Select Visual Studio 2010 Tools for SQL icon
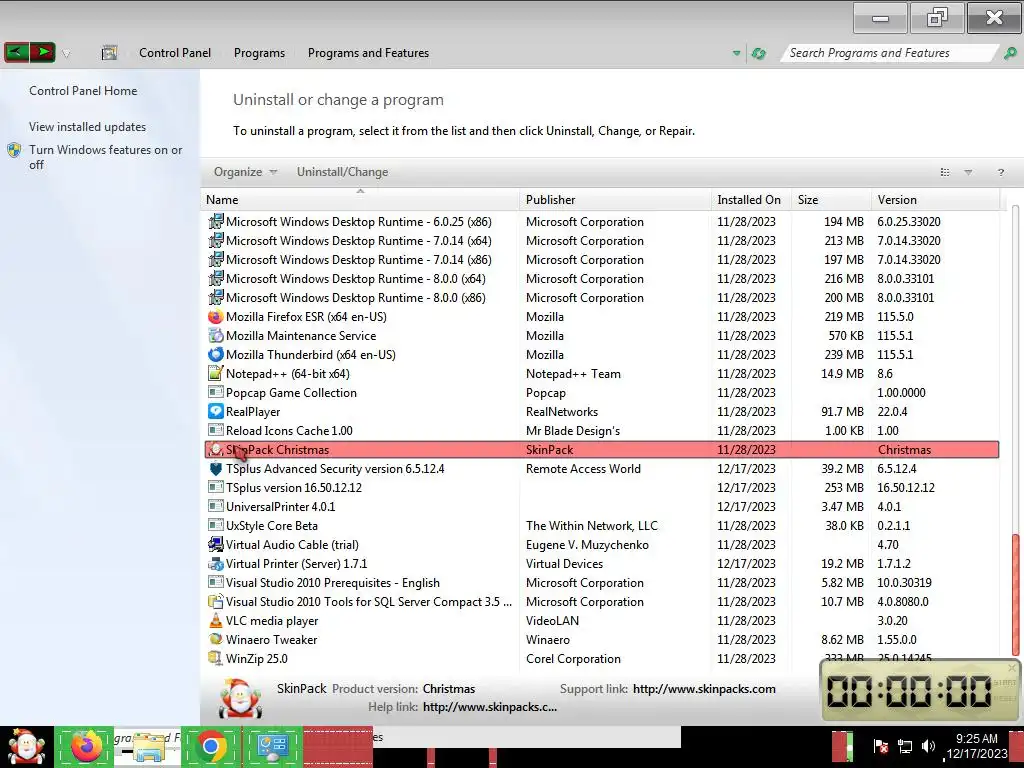The image size is (1024, 768). click(x=216, y=601)
